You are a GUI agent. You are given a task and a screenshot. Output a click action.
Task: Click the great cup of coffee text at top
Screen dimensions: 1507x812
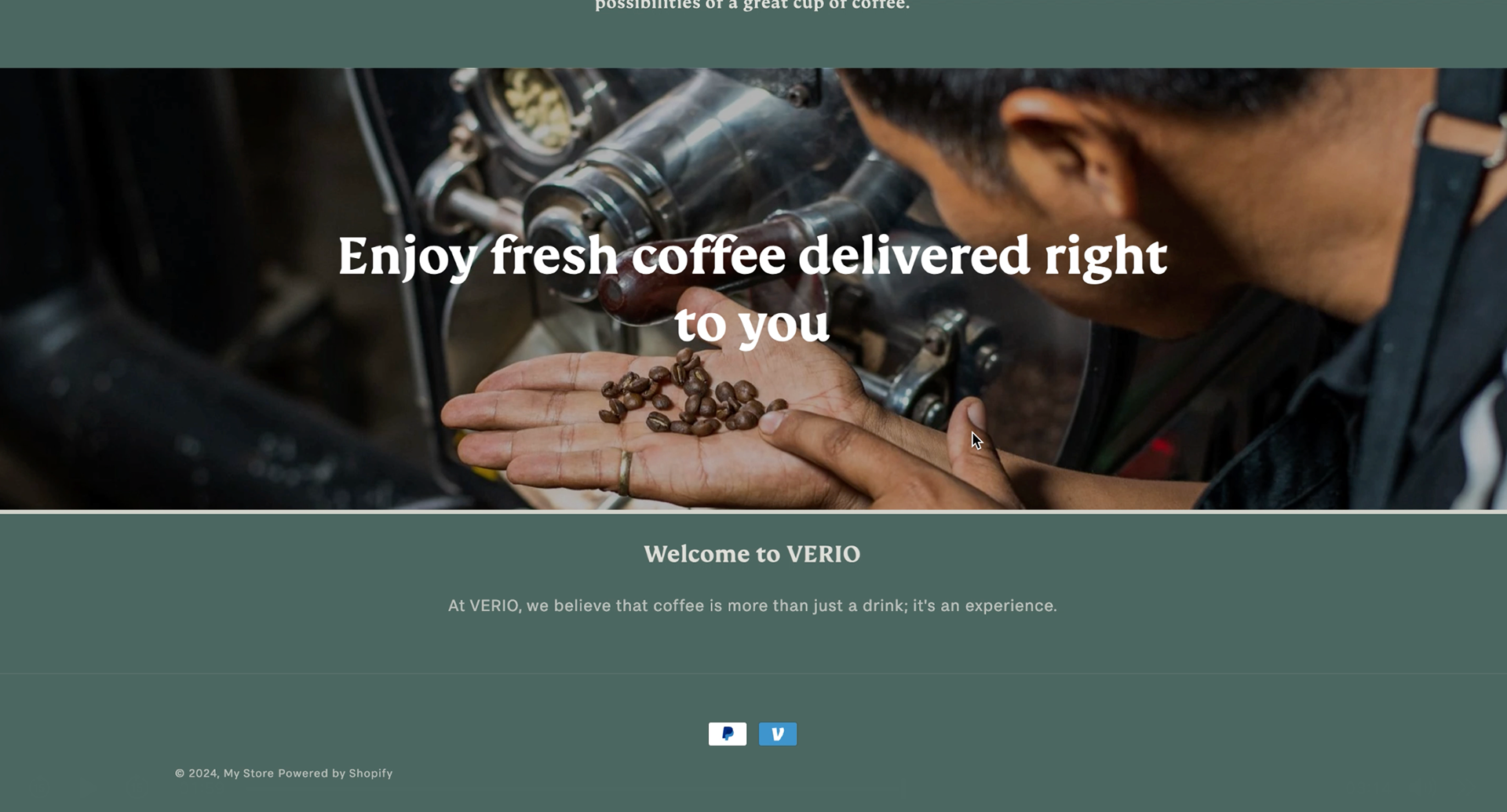[x=752, y=5]
